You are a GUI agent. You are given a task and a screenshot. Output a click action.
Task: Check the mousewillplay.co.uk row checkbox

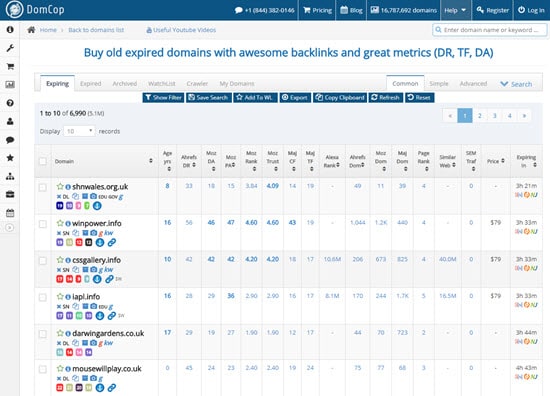[x=43, y=369]
